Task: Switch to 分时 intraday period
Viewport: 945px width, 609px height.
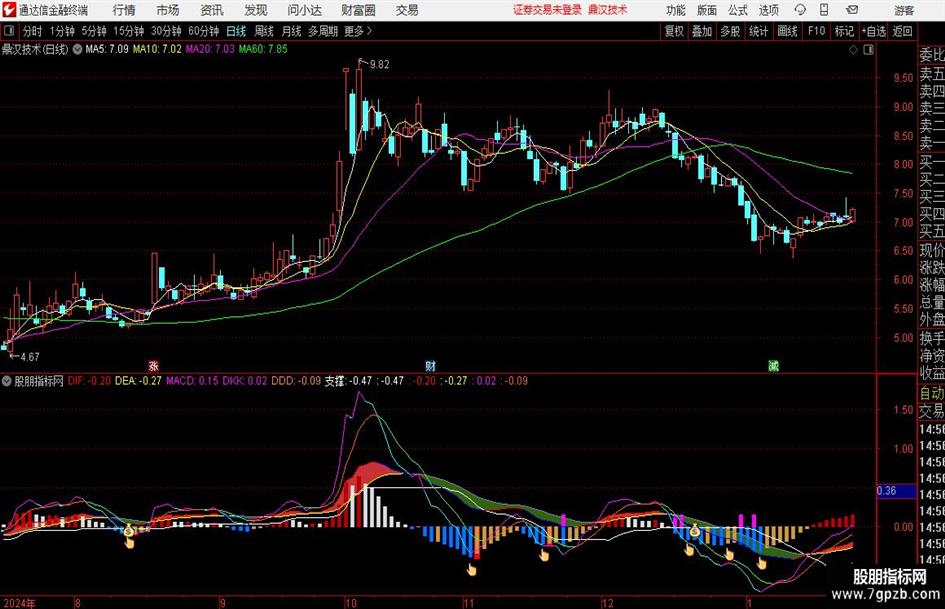Action: click(32, 31)
